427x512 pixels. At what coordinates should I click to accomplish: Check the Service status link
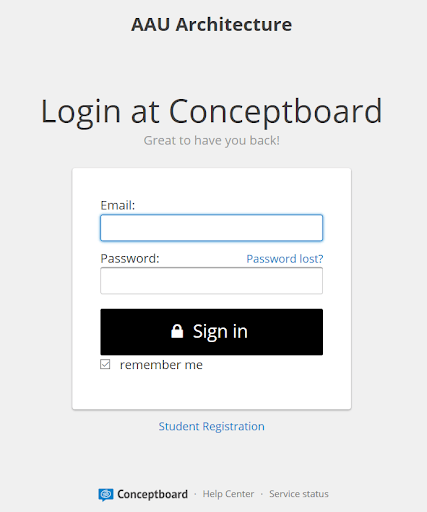299,494
